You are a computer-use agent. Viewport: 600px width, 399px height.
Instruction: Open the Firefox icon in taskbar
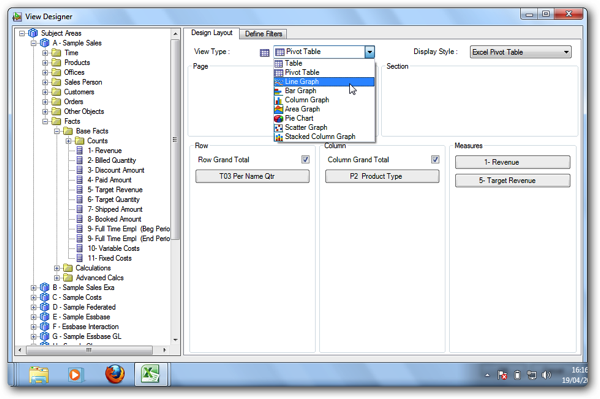click(x=115, y=374)
